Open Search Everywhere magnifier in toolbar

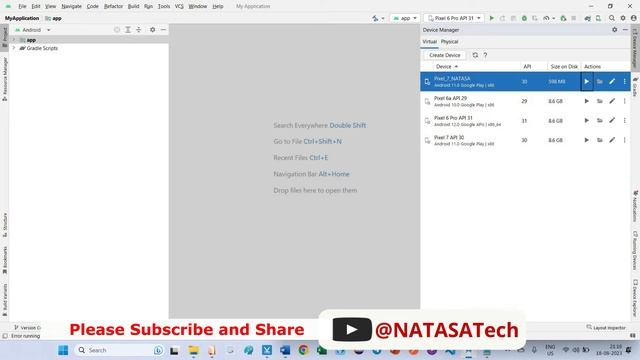(612, 18)
